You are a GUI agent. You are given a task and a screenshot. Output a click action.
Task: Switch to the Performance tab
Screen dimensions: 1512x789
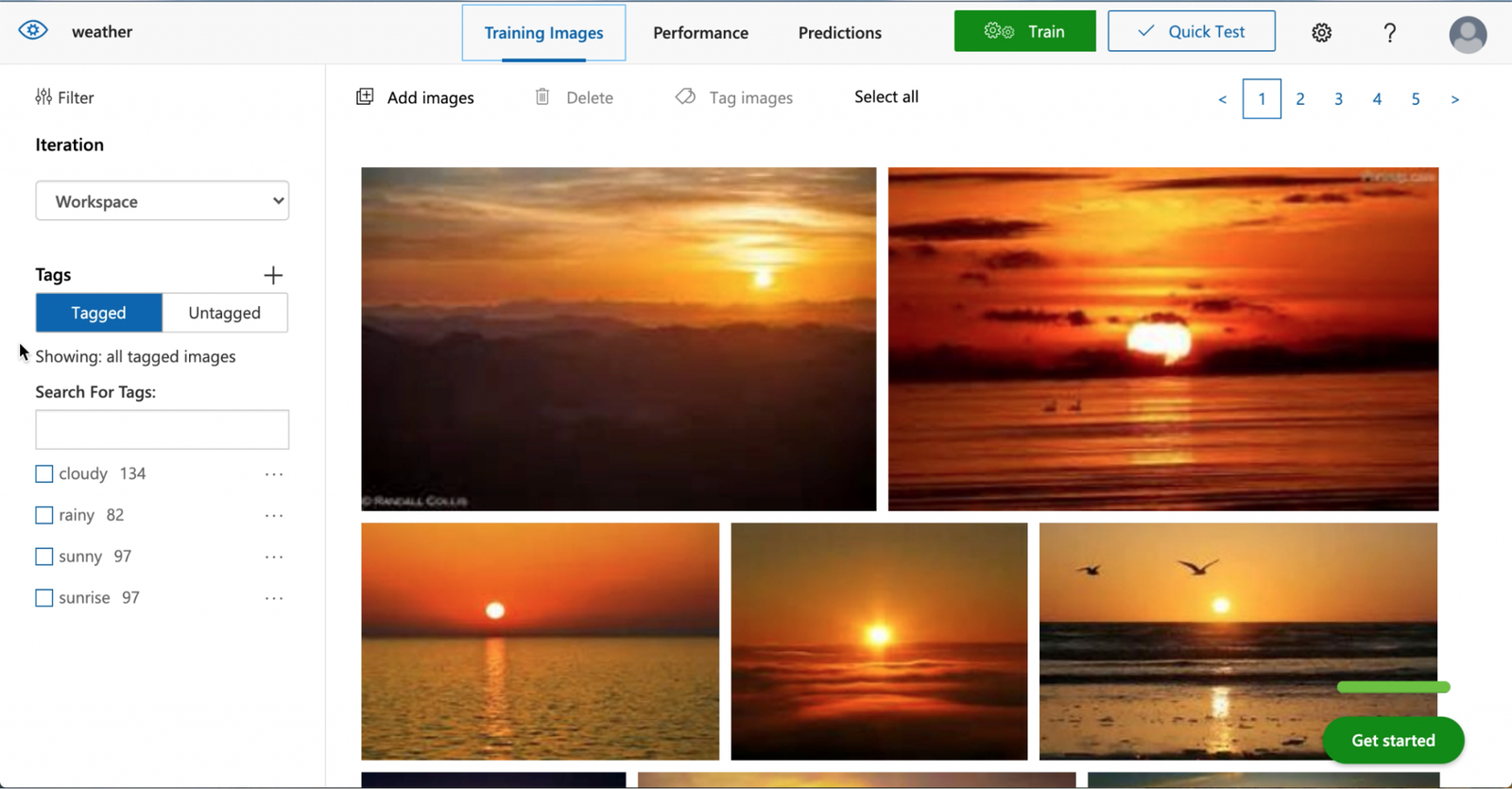[x=700, y=33]
